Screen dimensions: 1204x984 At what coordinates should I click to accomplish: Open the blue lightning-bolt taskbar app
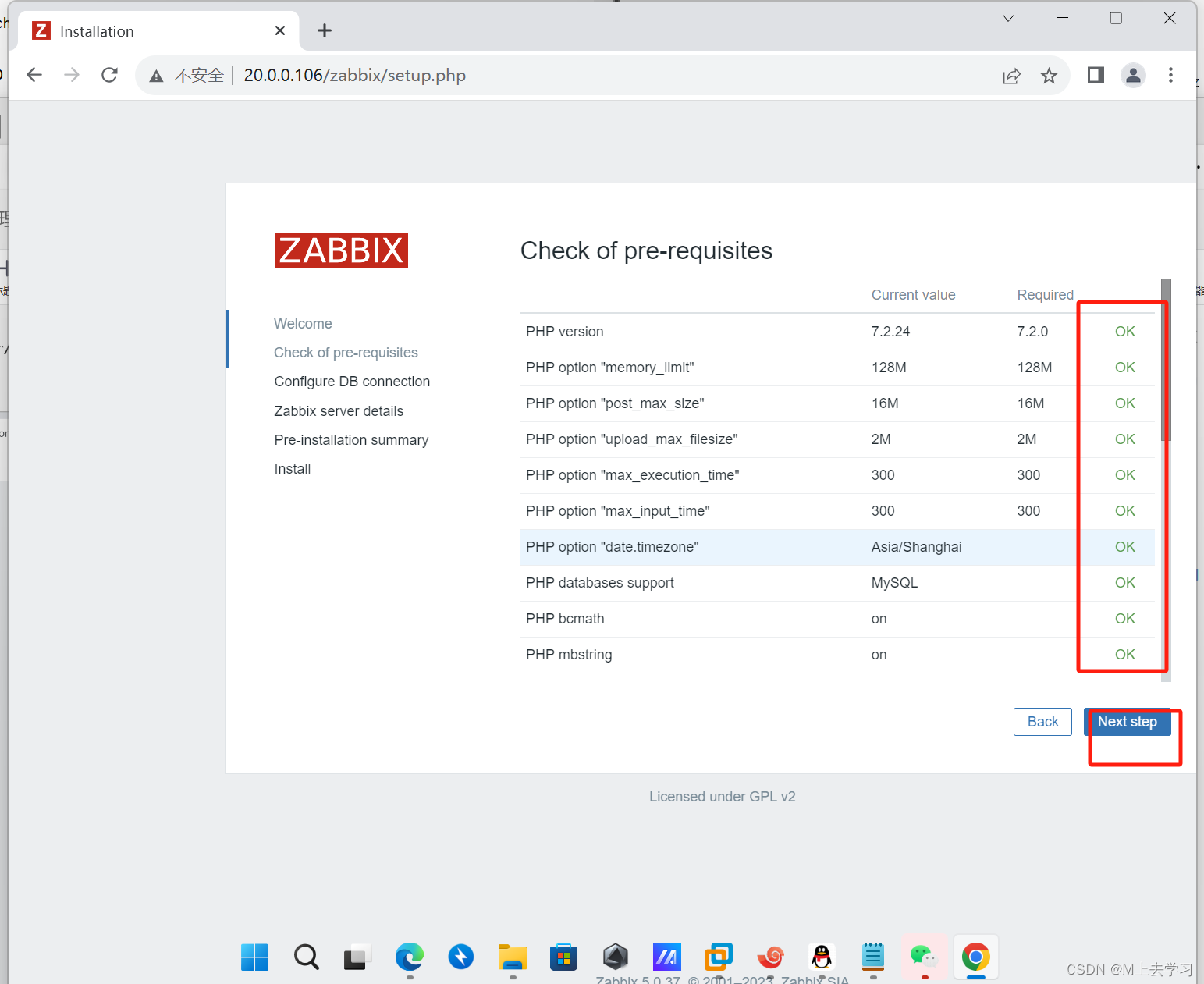click(461, 957)
